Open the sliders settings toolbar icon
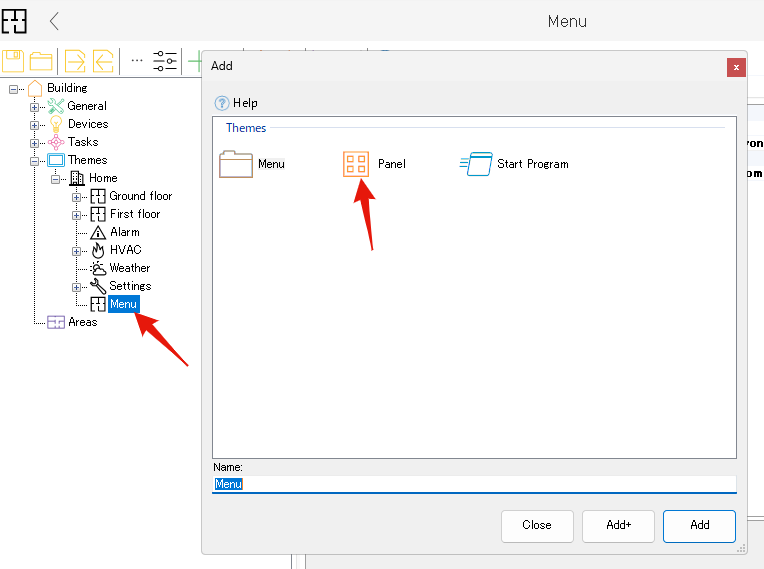 point(165,61)
